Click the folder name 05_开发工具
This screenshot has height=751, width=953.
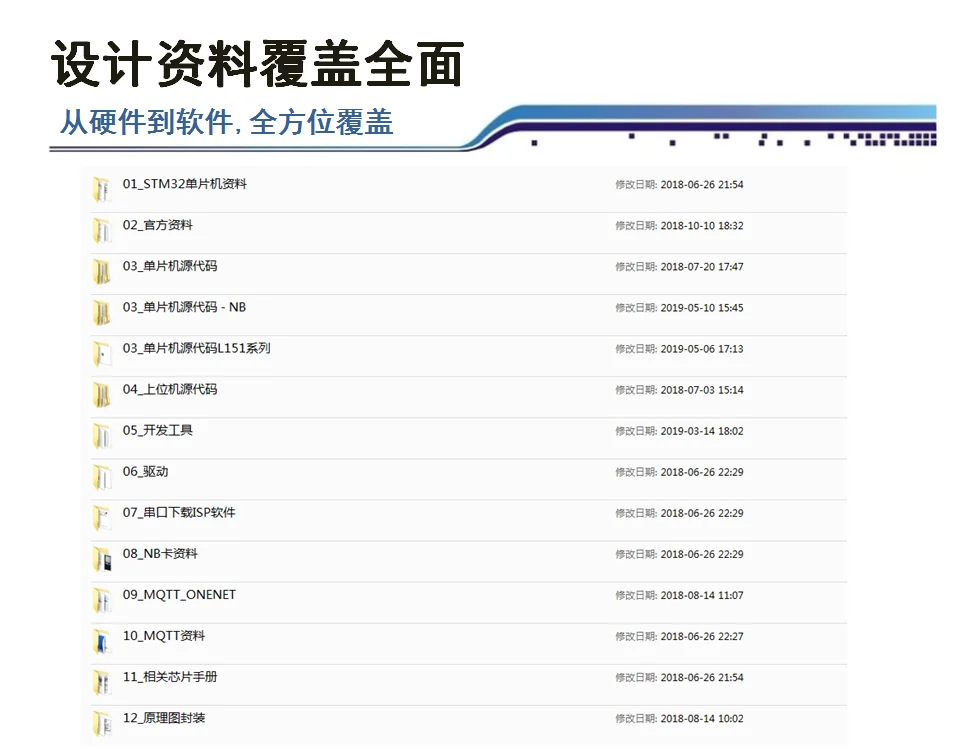pyautogui.click(x=157, y=431)
